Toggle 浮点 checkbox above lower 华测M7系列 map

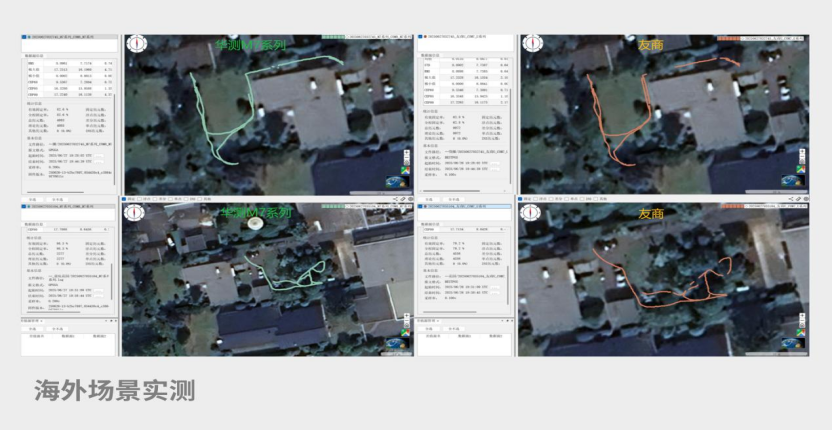point(140,199)
